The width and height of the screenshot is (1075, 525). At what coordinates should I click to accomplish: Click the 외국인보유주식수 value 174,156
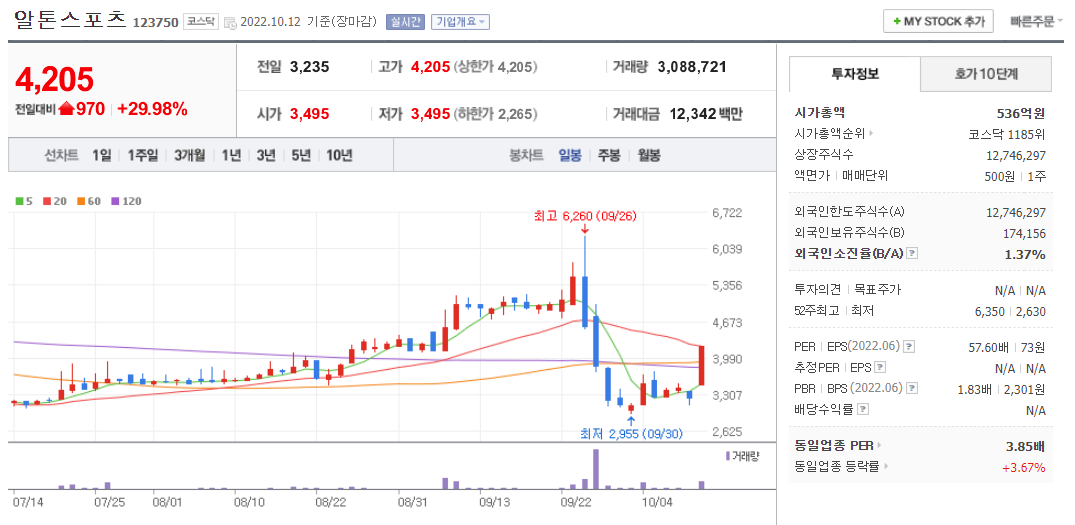point(1022,233)
